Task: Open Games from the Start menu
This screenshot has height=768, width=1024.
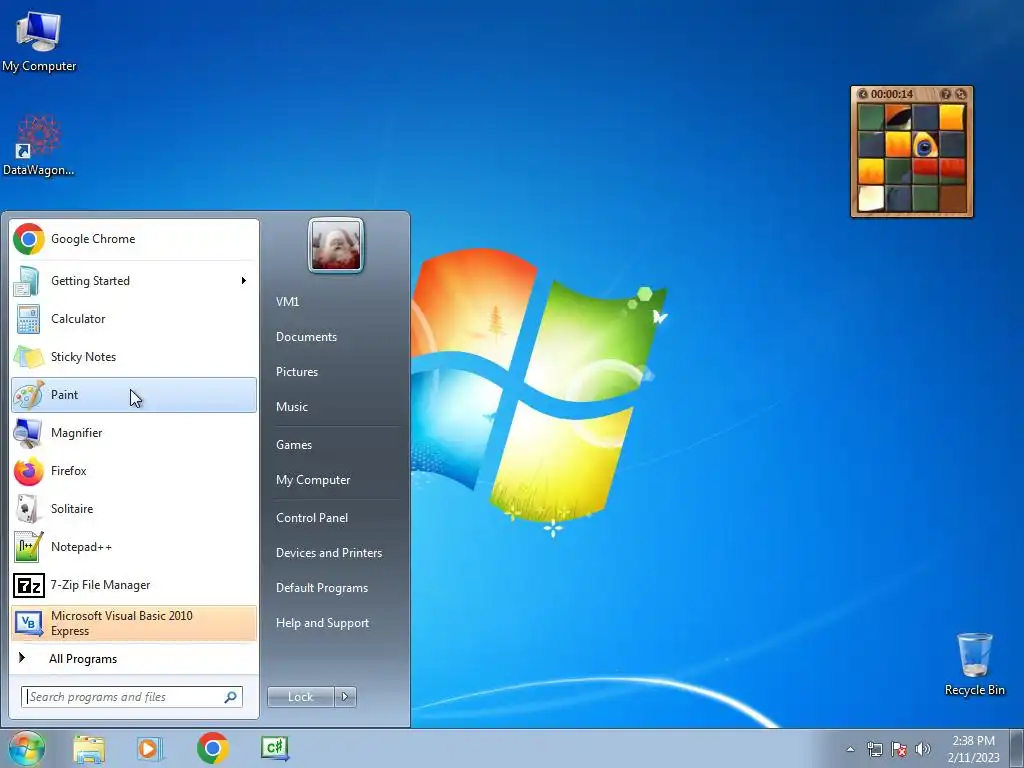Action: (294, 445)
